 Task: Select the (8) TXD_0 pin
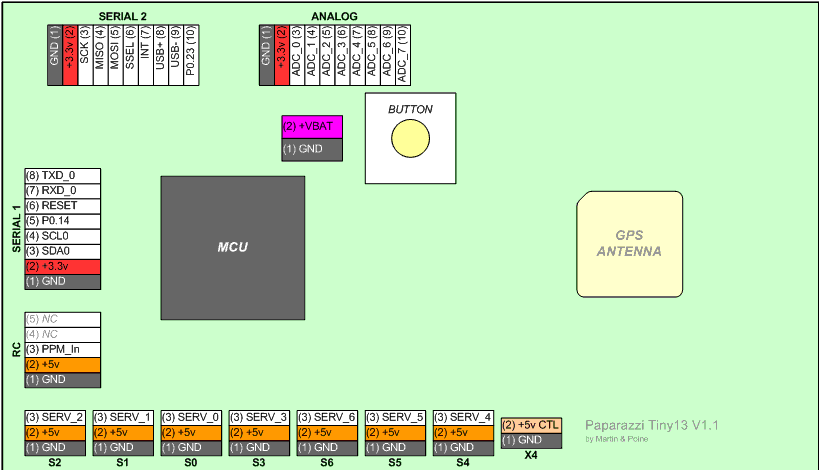pyautogui.click(x=63, y=175)
